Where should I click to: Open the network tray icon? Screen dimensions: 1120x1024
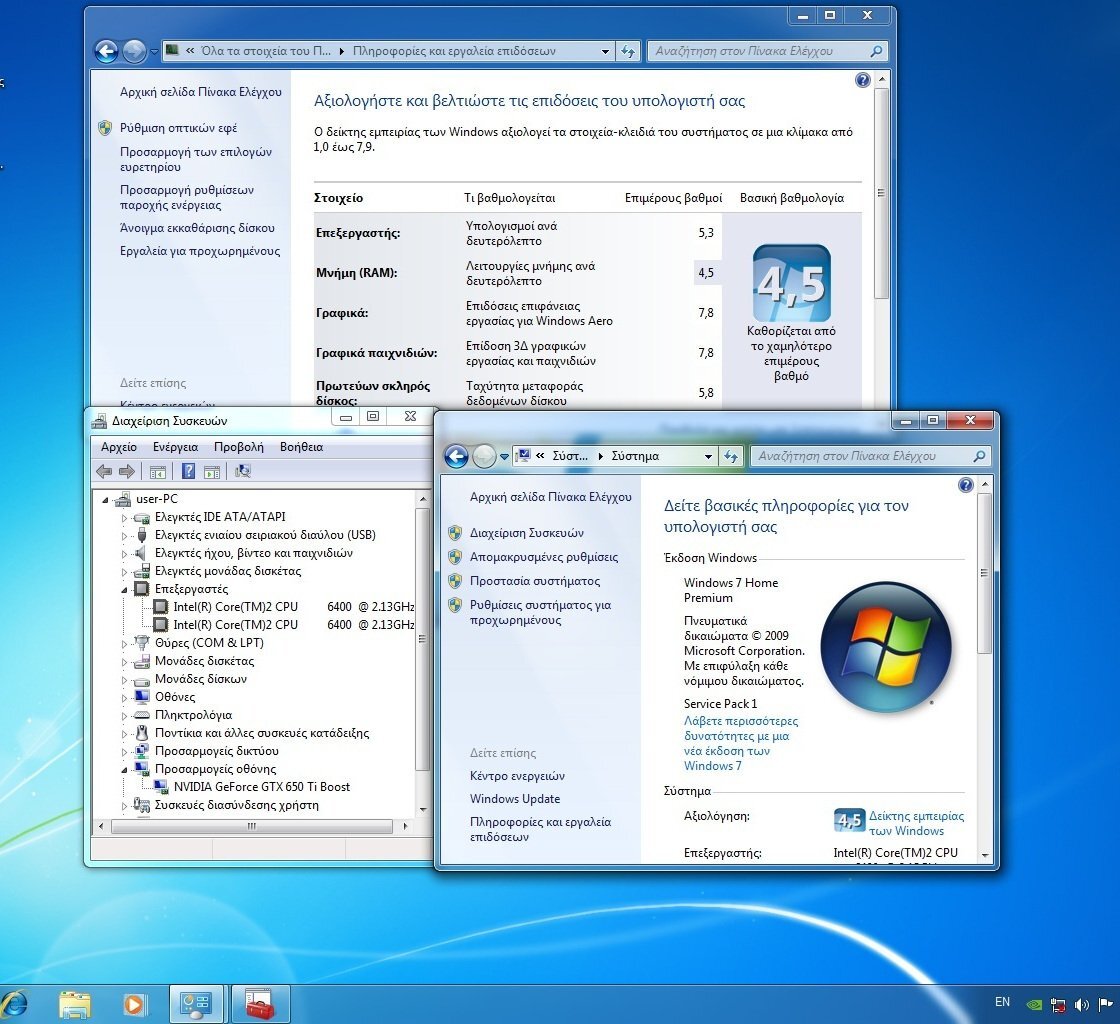pyautogui.click(x=1058, y=1005)
